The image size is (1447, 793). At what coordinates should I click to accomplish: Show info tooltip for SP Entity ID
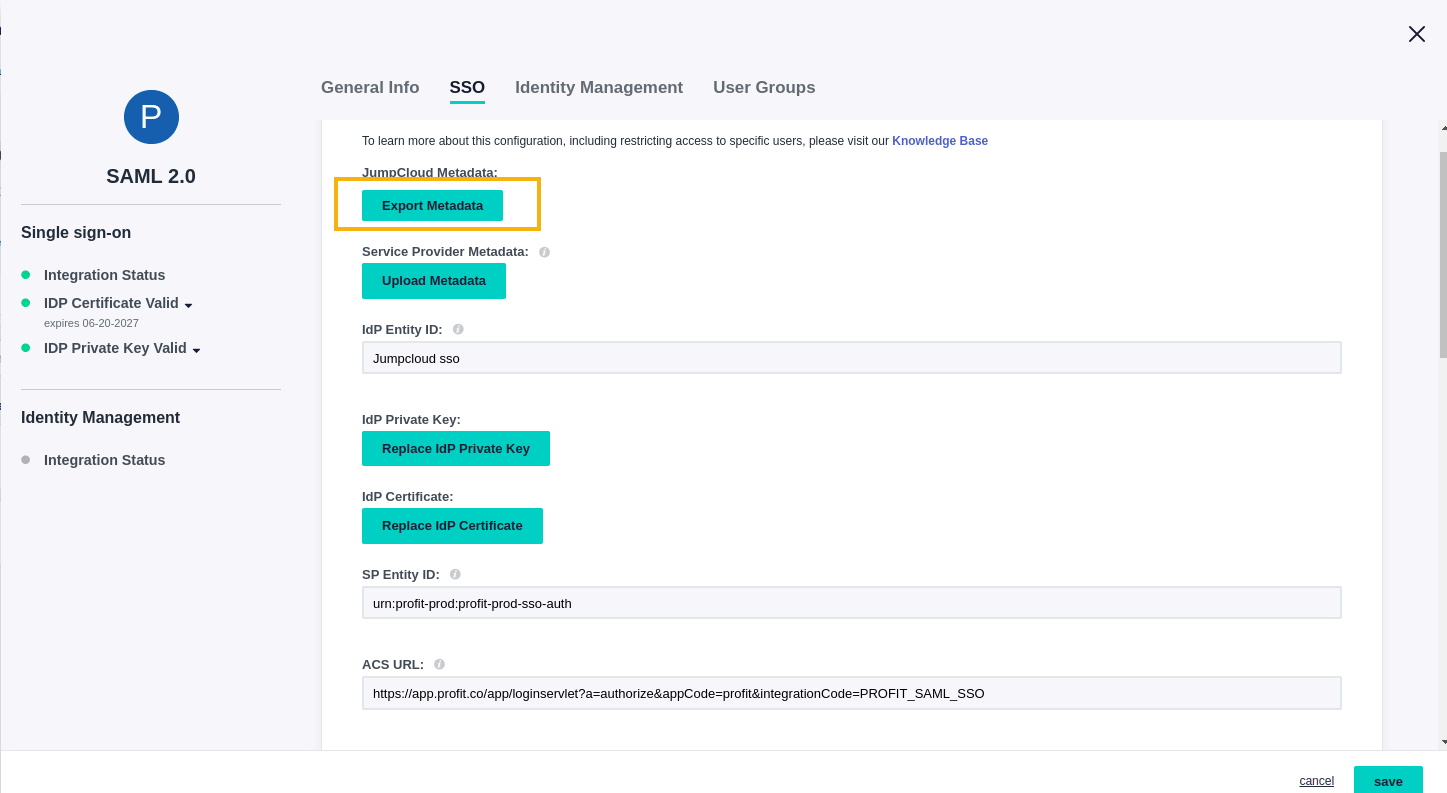pyautogui.click(x=455, y=574)
